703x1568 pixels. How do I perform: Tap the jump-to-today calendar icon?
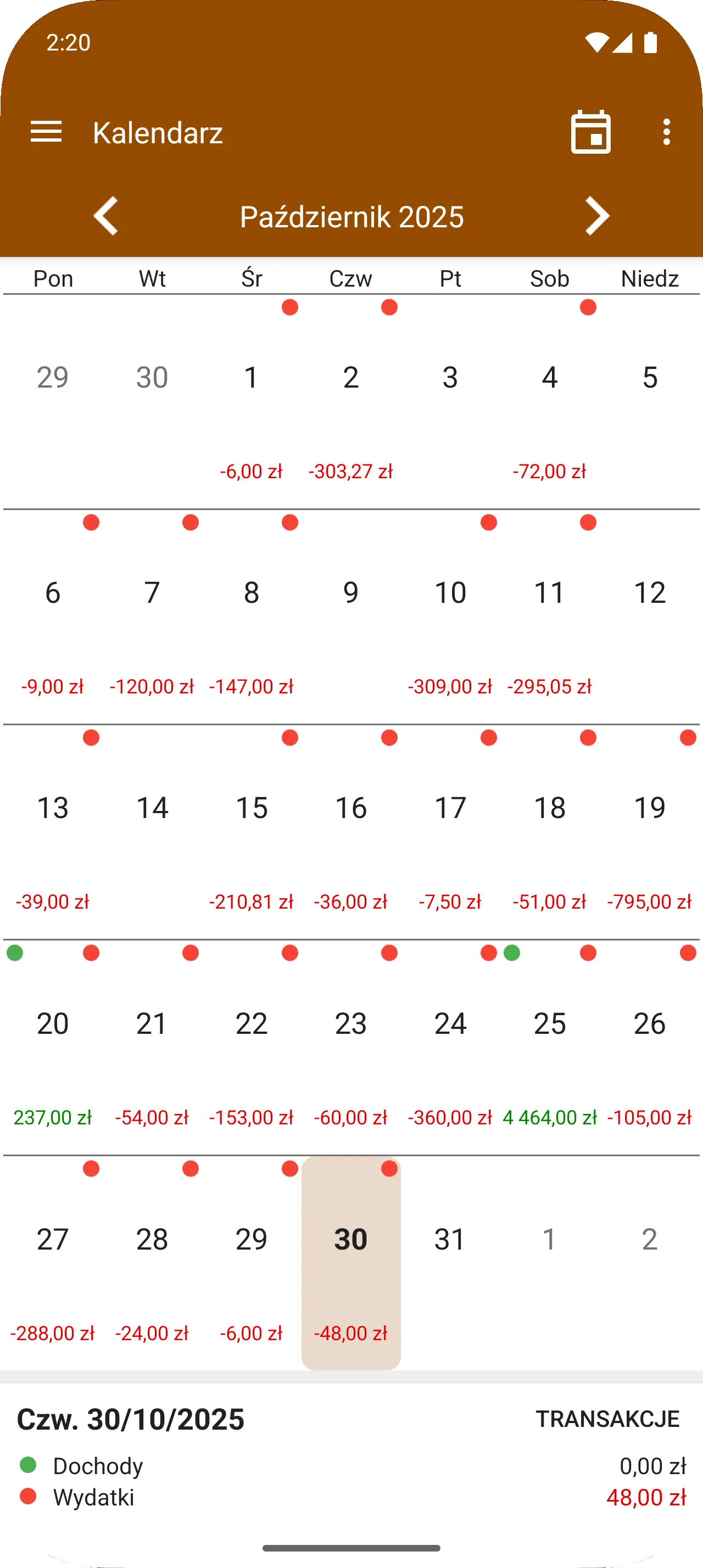pos(590,132)
